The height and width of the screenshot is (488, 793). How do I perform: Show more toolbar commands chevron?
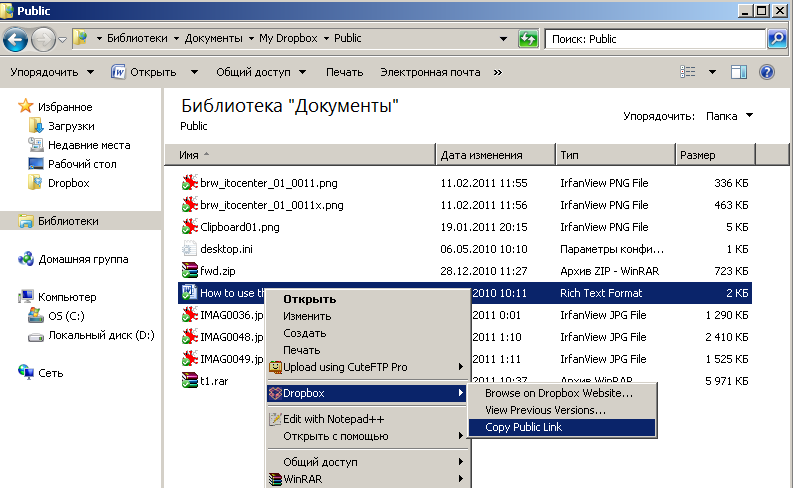[x=498, y=72]
